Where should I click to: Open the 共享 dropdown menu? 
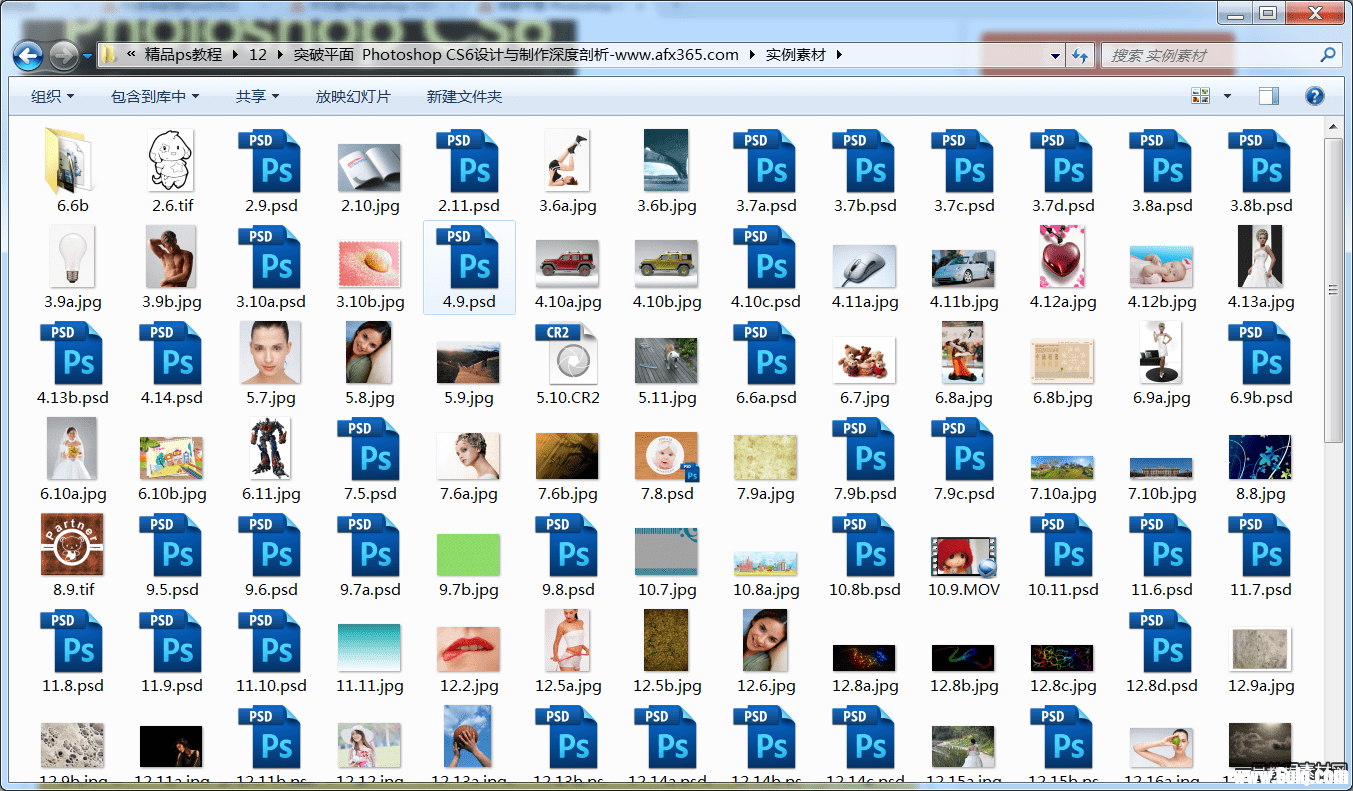point(257,97)
